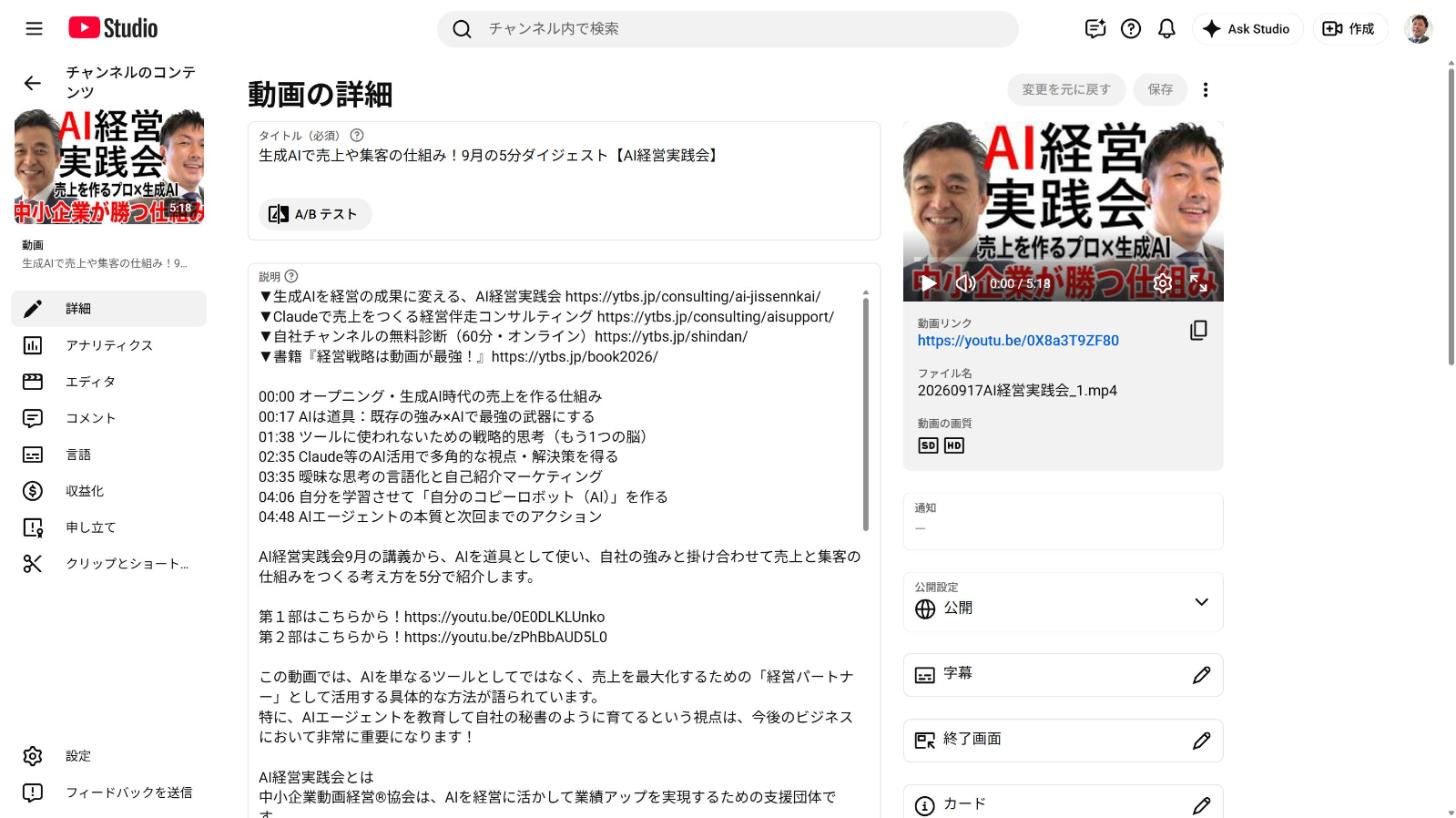This screenshot has width=1456, height=818.
Task: Click フィードバックを送信 in the sidebar
Action: point(109,792)
